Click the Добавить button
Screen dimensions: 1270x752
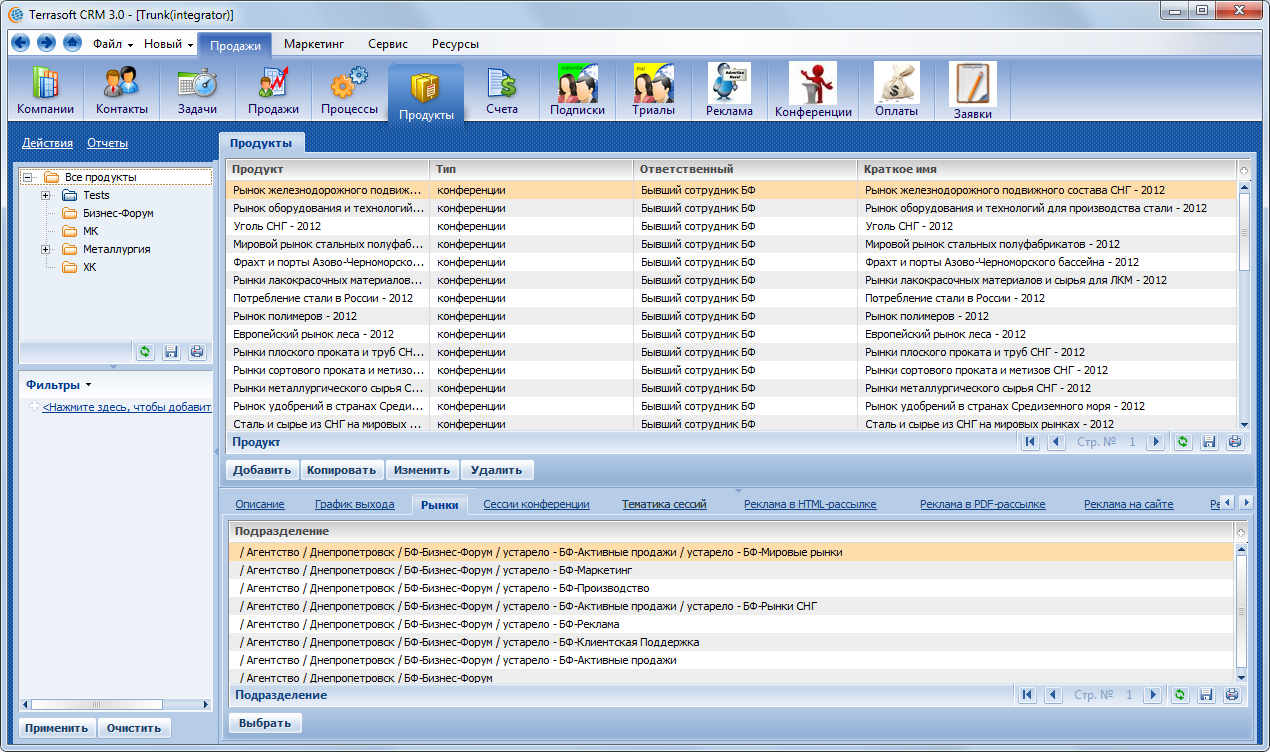(x=262, y=470)
